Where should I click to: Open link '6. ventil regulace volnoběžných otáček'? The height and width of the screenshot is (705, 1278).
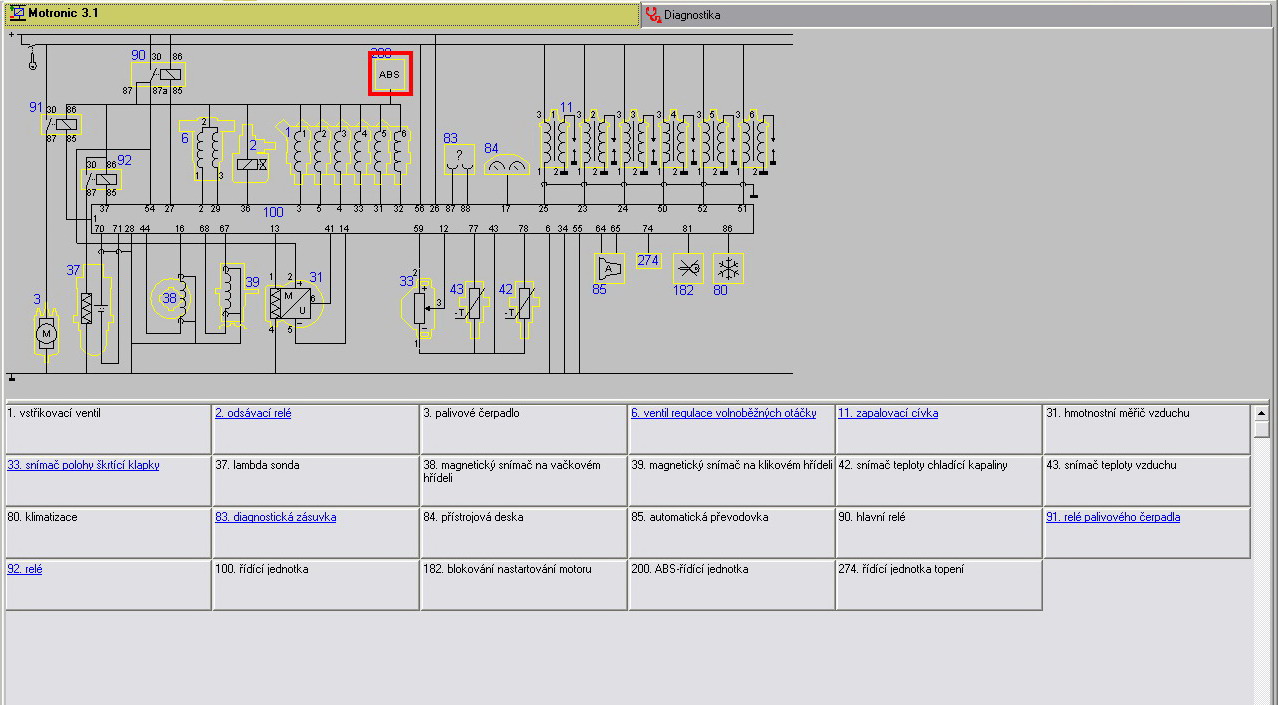click(x=723, y=413)
